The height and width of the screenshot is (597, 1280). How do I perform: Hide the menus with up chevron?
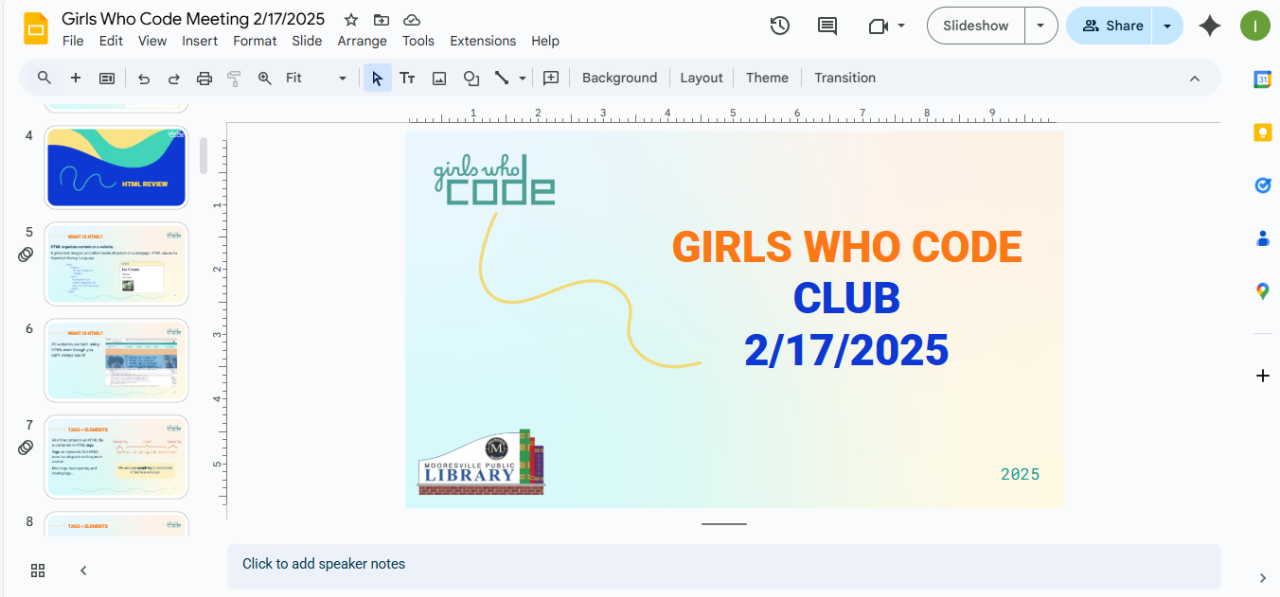1194,78
